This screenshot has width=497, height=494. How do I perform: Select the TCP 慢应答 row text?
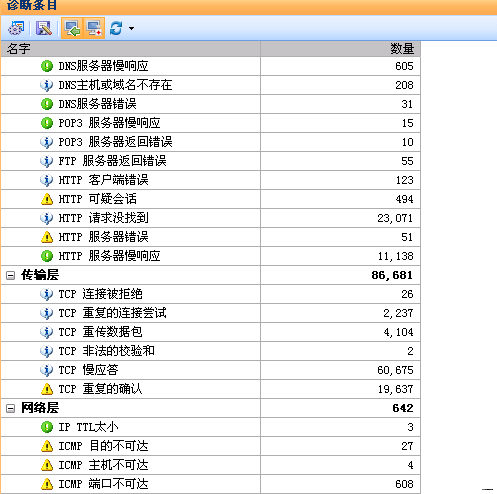pyautogui.click(x=88, y=370)
